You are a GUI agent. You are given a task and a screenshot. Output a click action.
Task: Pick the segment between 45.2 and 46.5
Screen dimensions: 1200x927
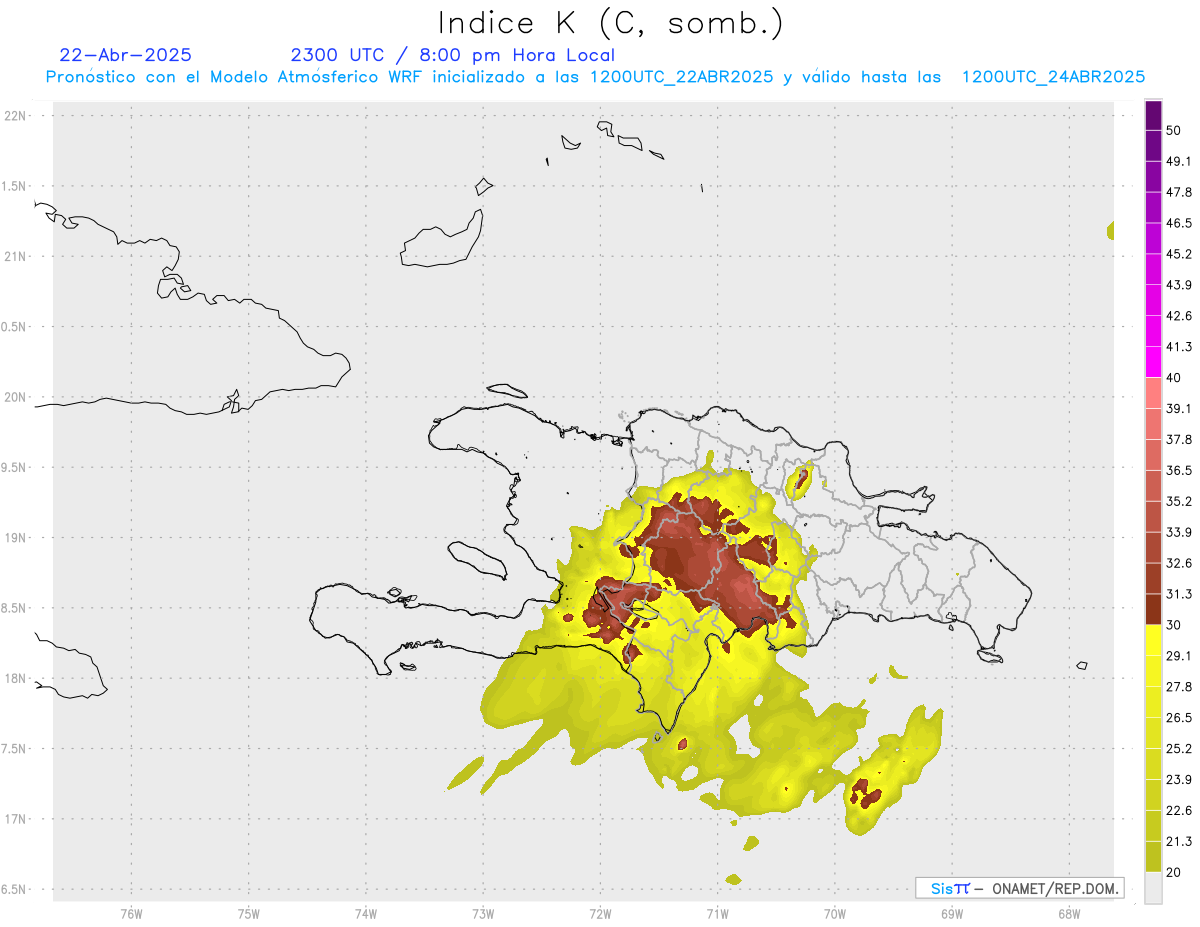point(1153,238)
